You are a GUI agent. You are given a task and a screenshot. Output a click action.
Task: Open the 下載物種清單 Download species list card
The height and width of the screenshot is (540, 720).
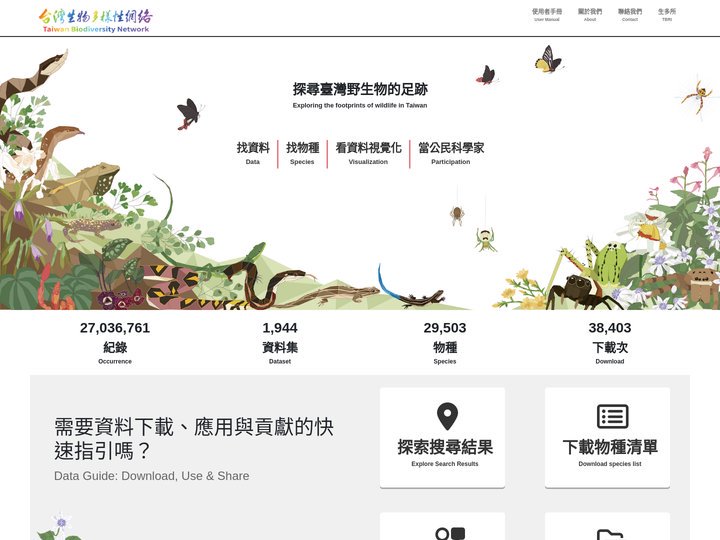coord(608,438)
